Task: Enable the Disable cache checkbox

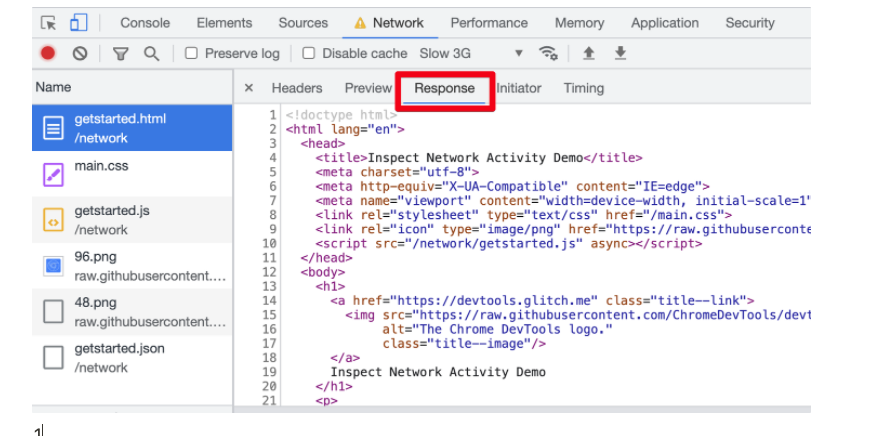Action: pos(308,53)
